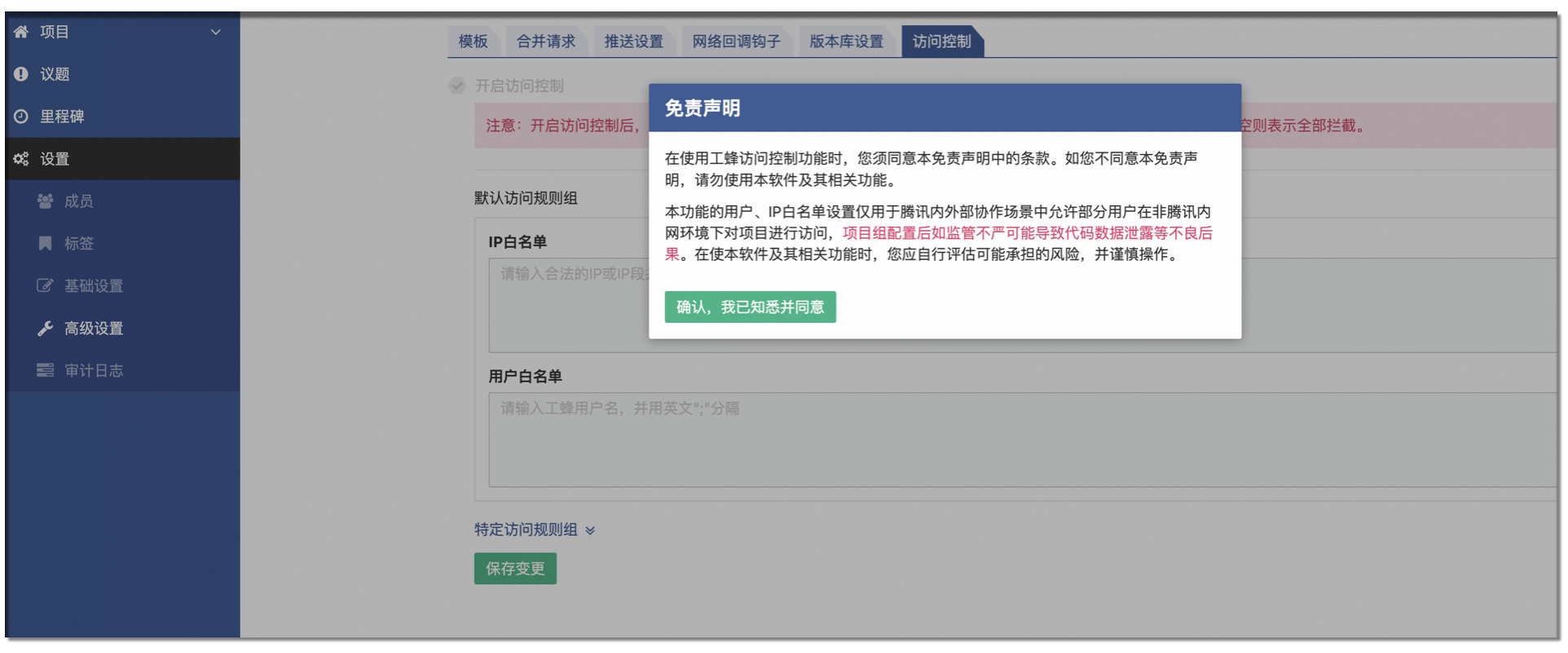Click the 项目 label in the sidebar
Screen dimensions: 1568x653
tap(55, 33)
